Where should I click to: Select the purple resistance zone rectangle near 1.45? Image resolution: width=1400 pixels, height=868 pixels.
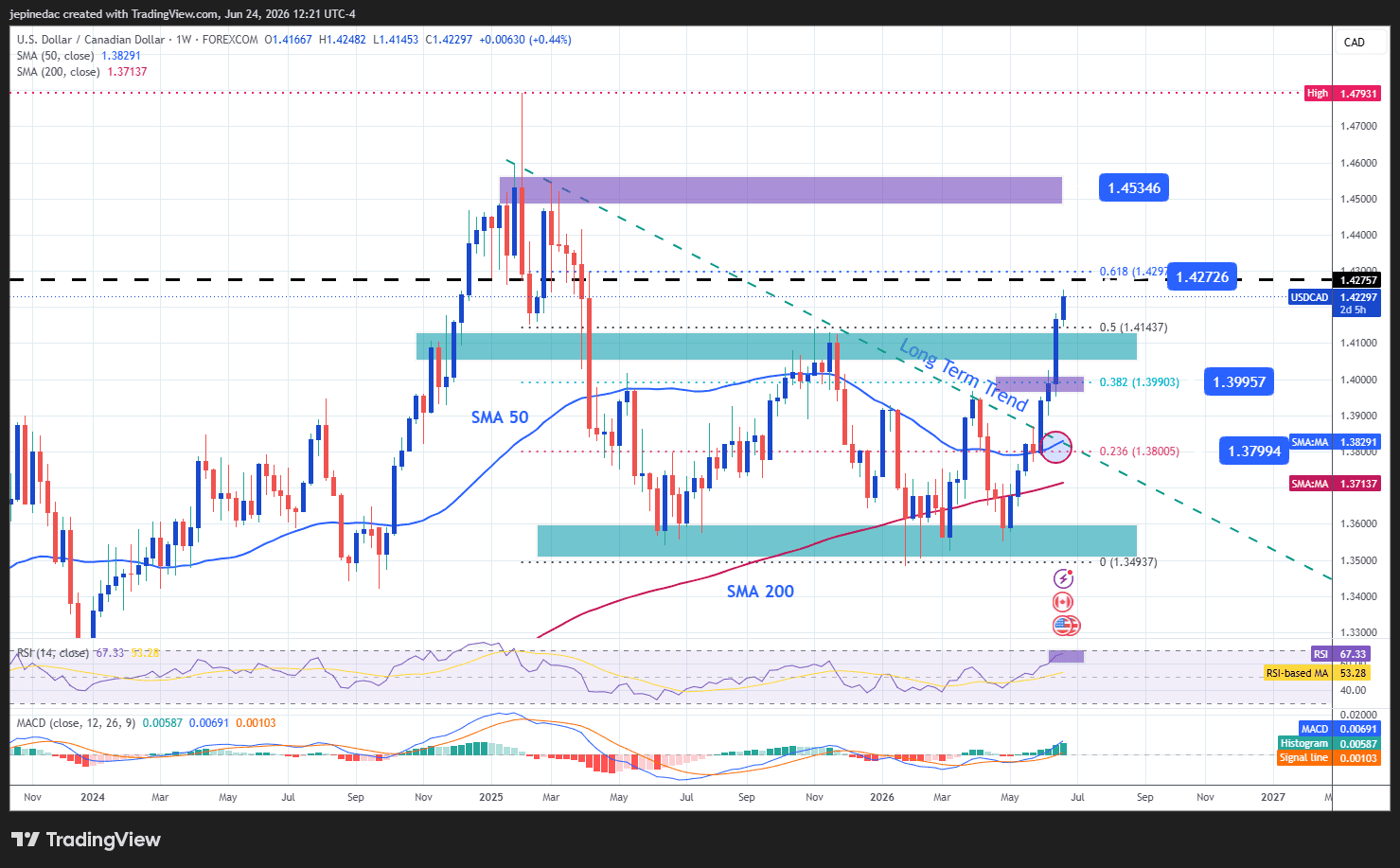click(x=781, y=189)
